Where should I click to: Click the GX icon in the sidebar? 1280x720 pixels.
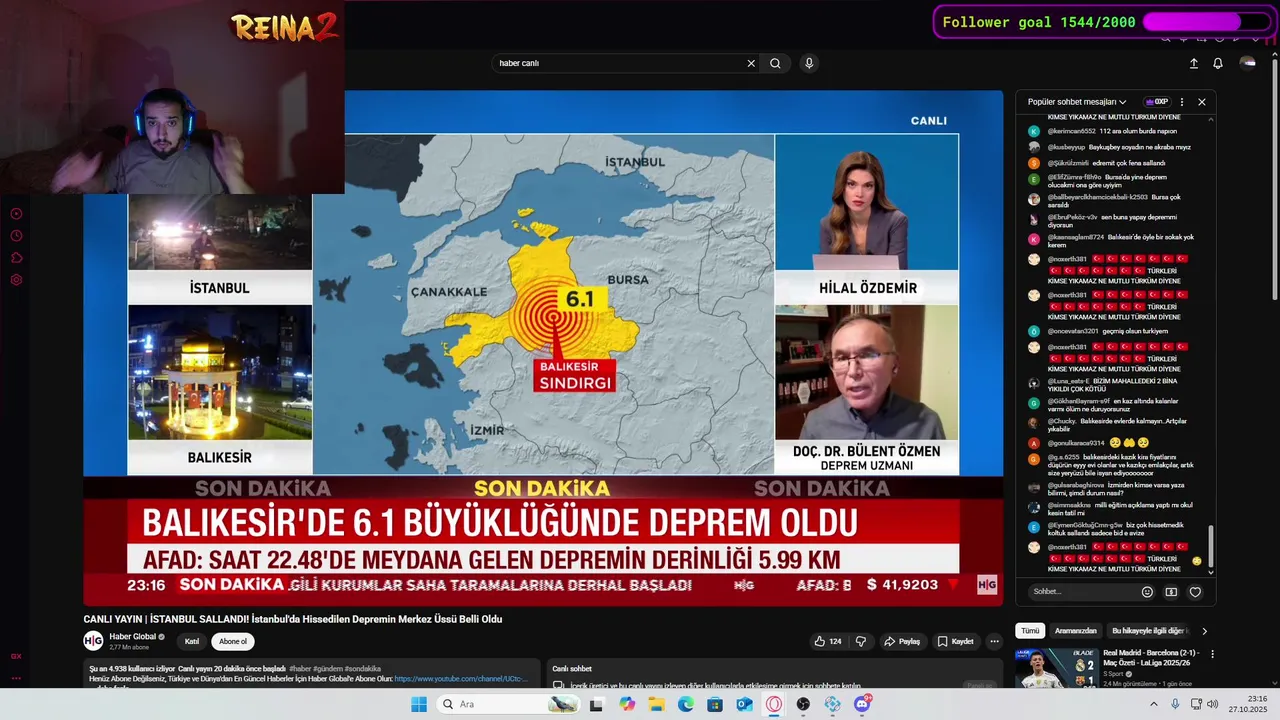16,657
